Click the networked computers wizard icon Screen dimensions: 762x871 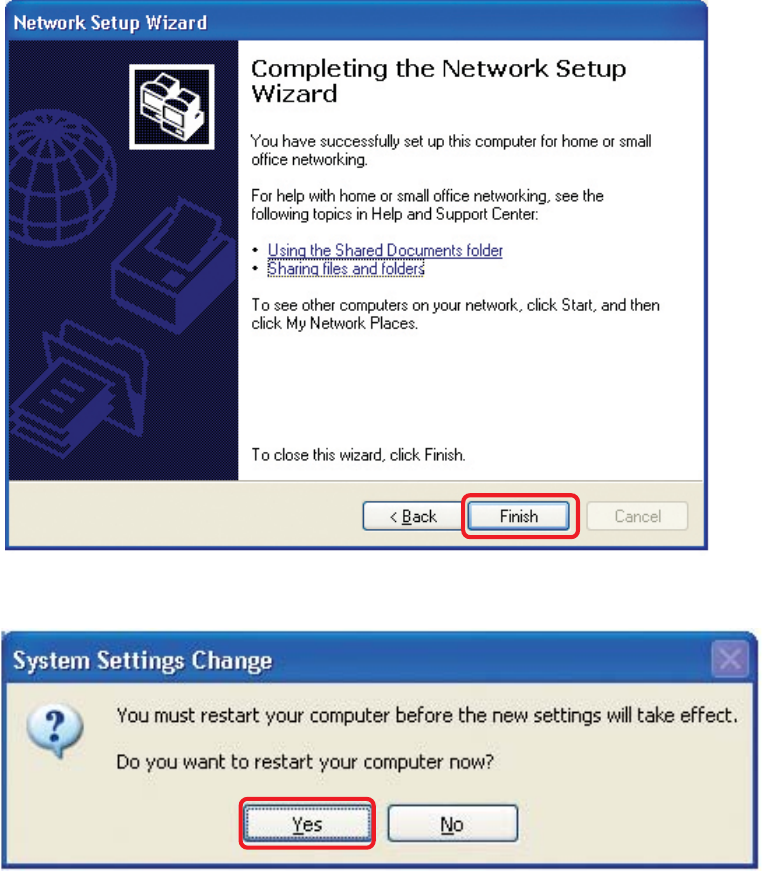click(x=172, y=107)
